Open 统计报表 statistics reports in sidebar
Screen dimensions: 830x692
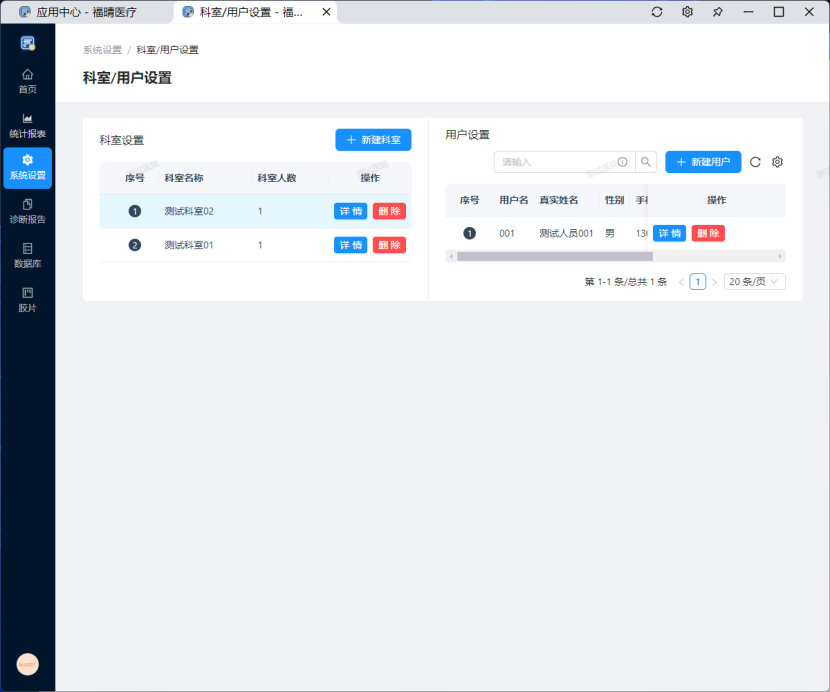[x=27, y=125]
